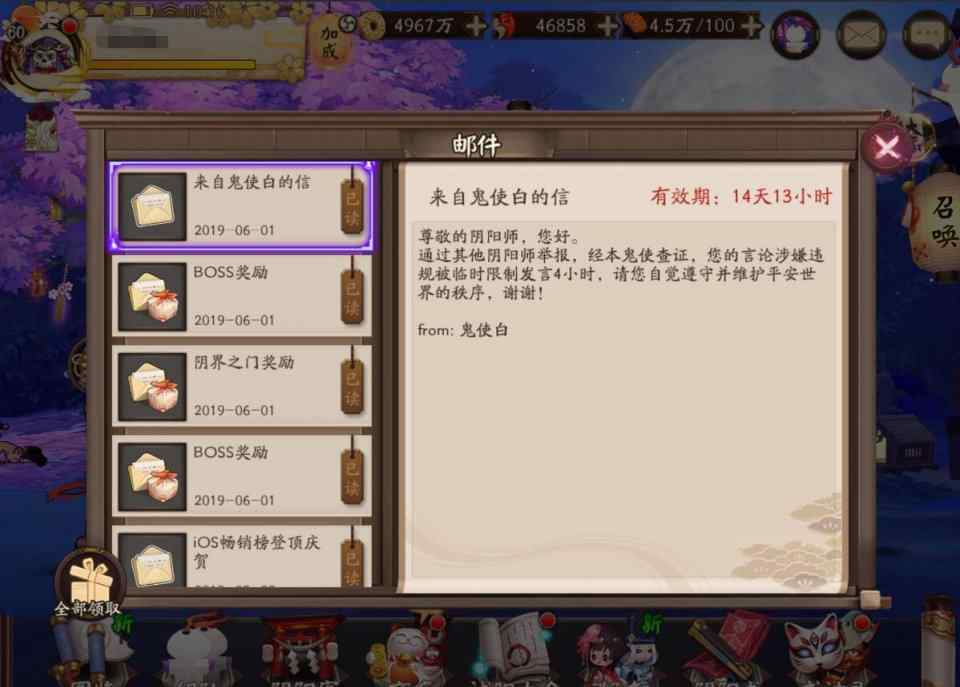Click the purple character avatar icon in top bar
Viewport: 960px width, 687px height.
pos(795,35)
